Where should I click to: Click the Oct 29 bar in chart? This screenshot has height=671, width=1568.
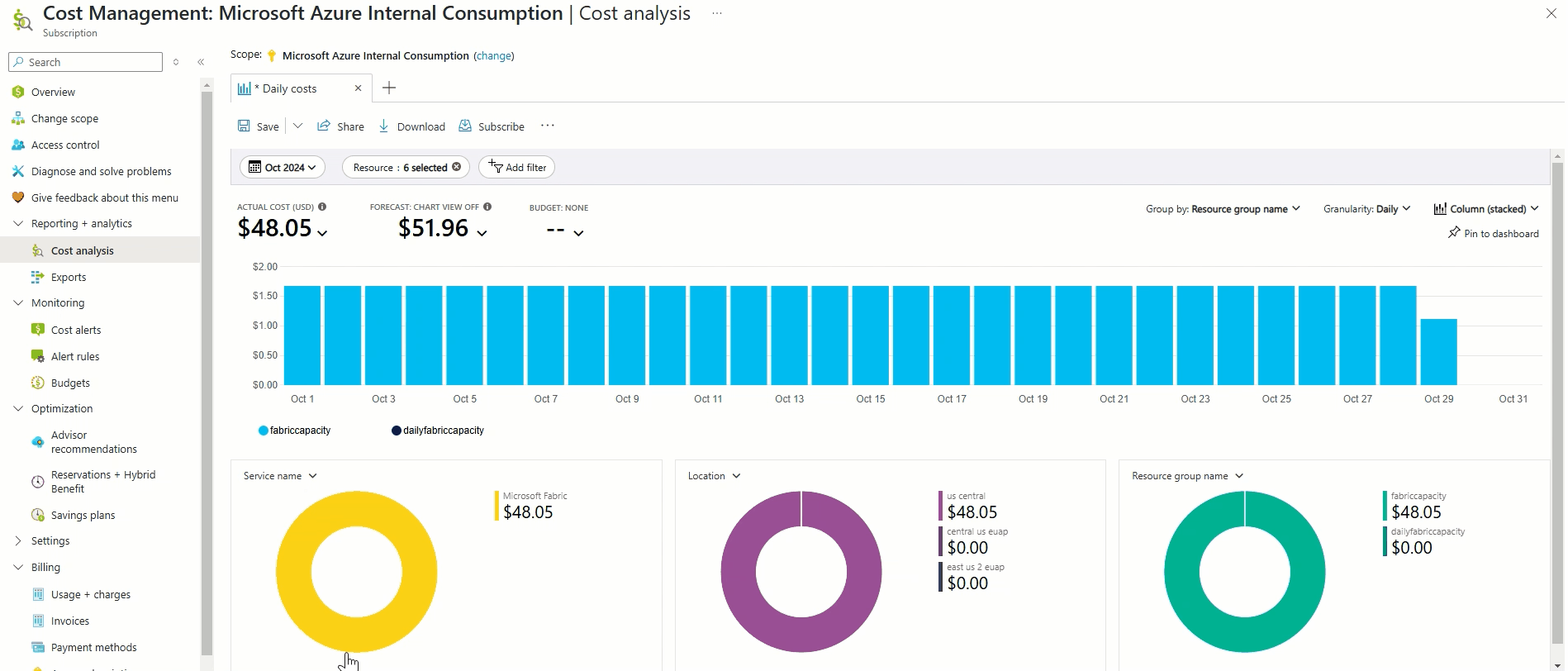point(1438,352)
